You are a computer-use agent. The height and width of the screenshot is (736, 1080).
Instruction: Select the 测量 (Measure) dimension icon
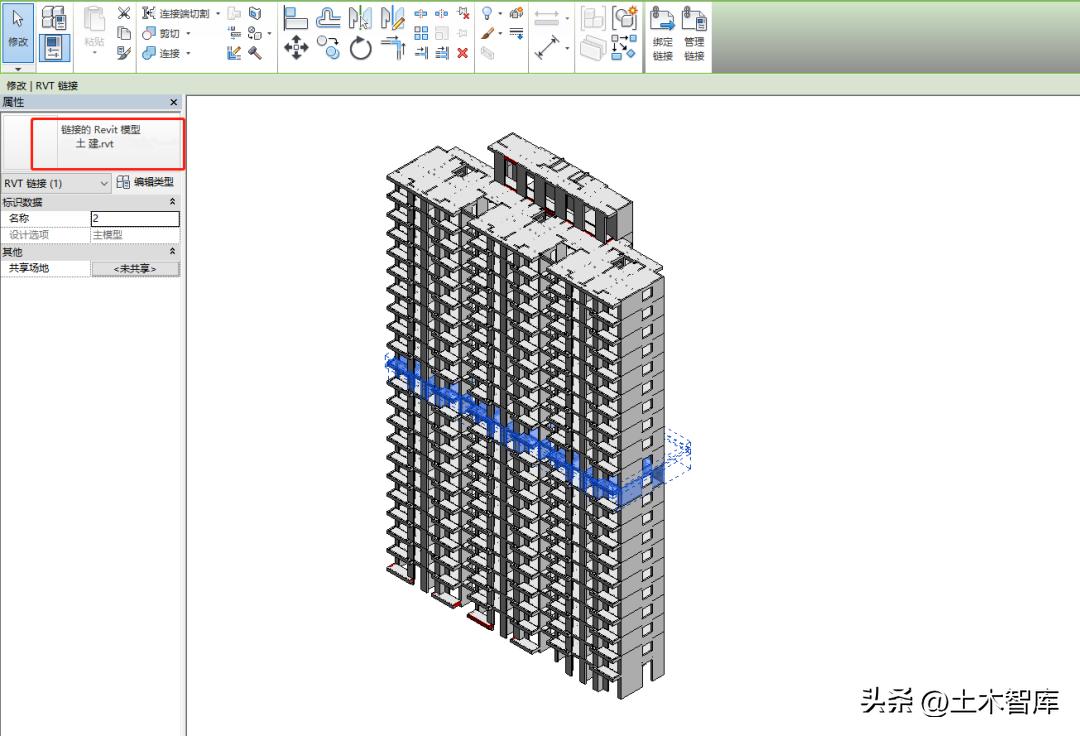(x=547, y=47)
